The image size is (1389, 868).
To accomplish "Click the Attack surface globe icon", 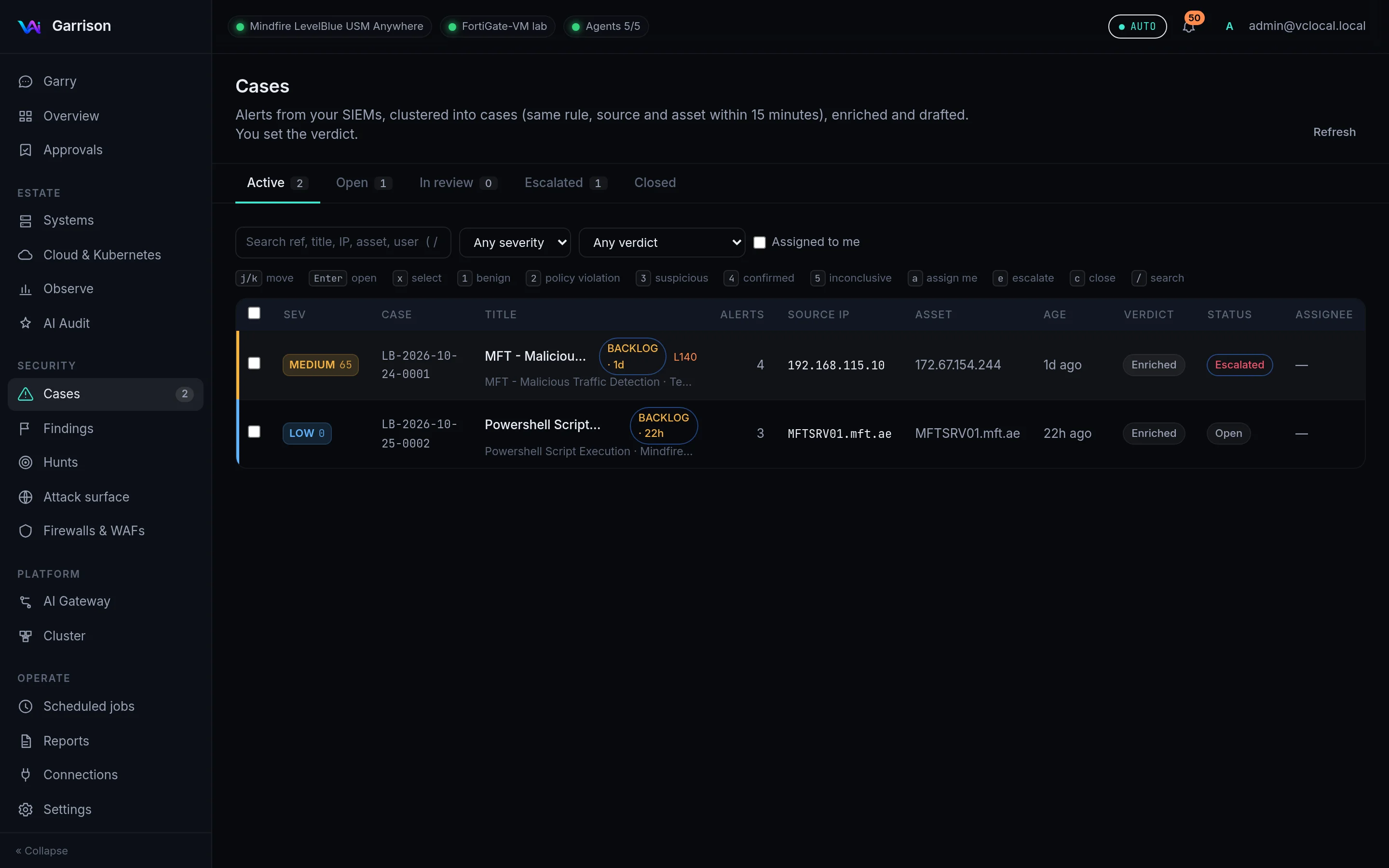I will tap(25, 497).
